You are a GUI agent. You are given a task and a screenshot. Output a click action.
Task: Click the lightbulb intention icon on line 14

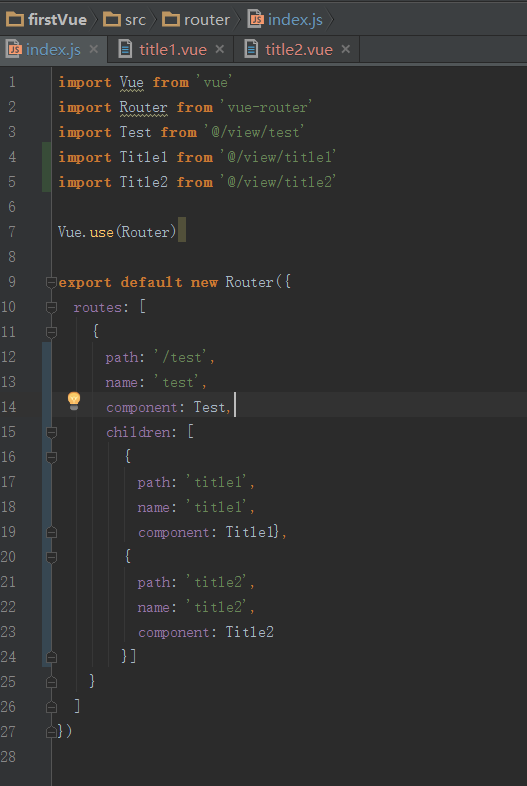click(74, 401)
